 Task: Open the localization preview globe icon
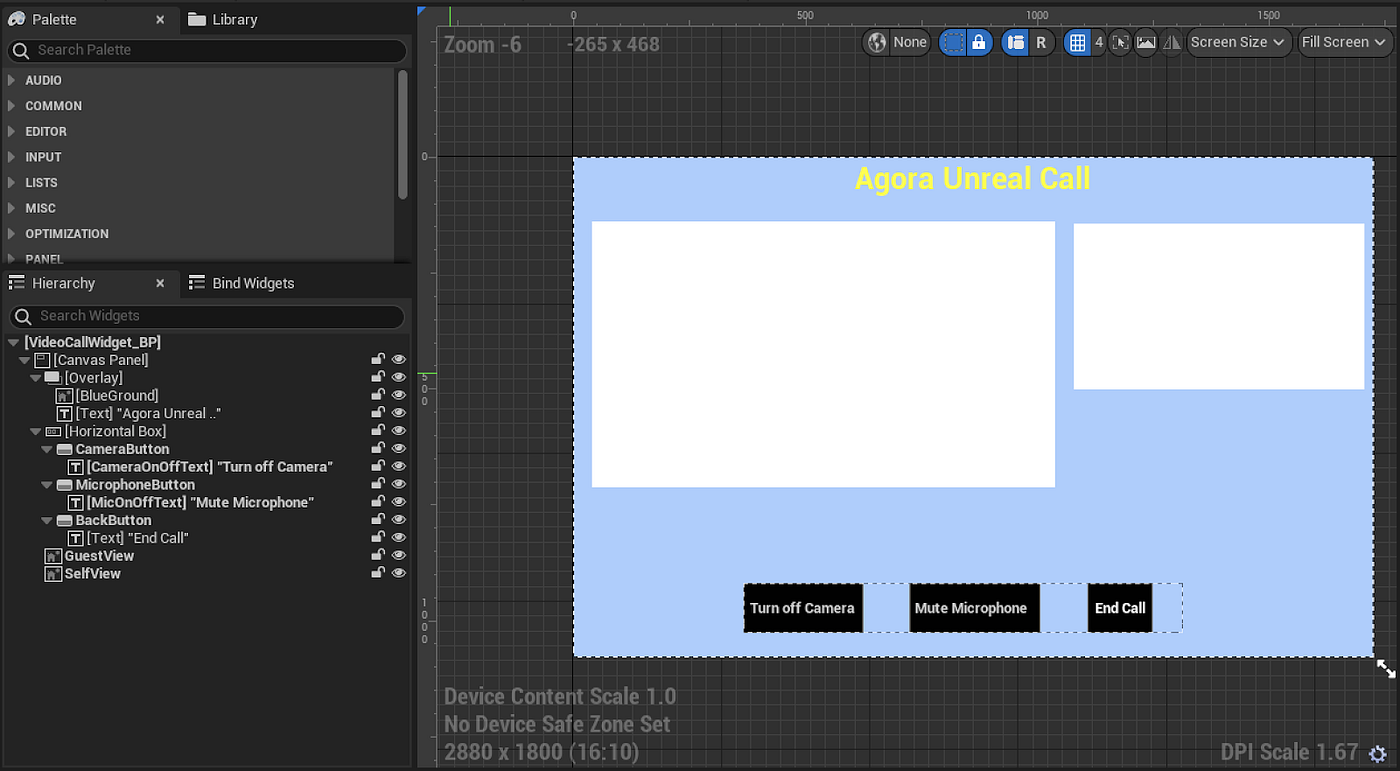click(x=877, y=42)
